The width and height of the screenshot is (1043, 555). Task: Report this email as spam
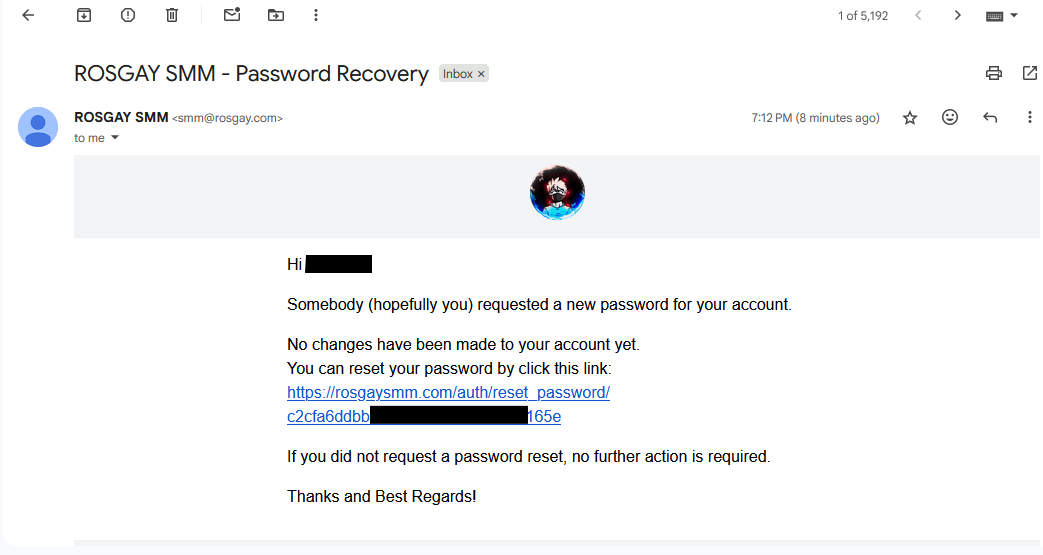(128, 15)
